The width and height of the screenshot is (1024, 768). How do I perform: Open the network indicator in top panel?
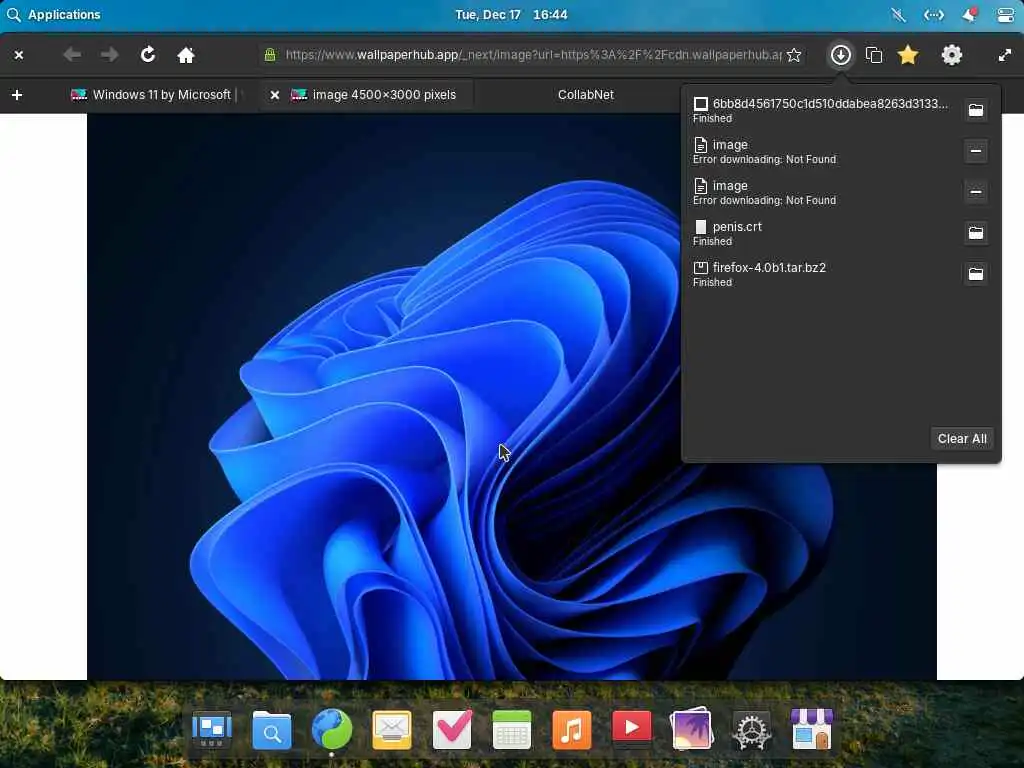tap(934, 15)
